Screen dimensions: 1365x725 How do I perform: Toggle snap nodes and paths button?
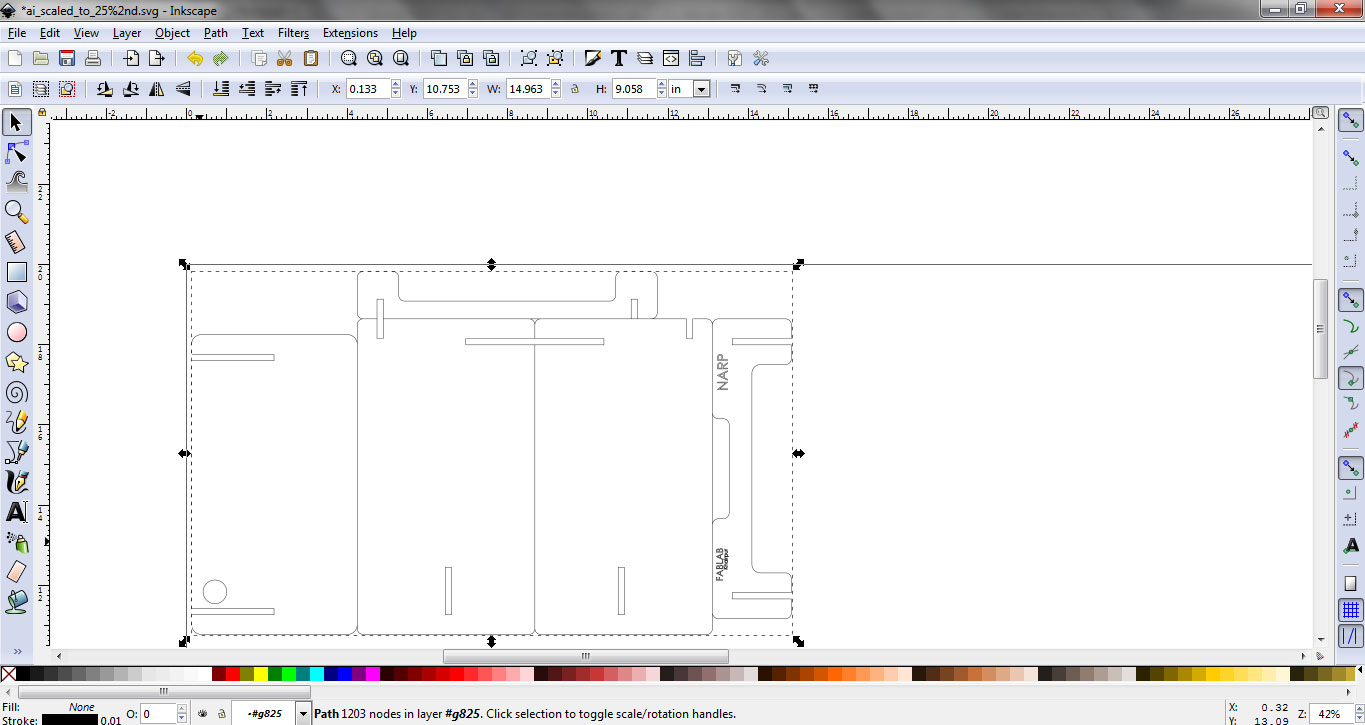[1351, 299]
